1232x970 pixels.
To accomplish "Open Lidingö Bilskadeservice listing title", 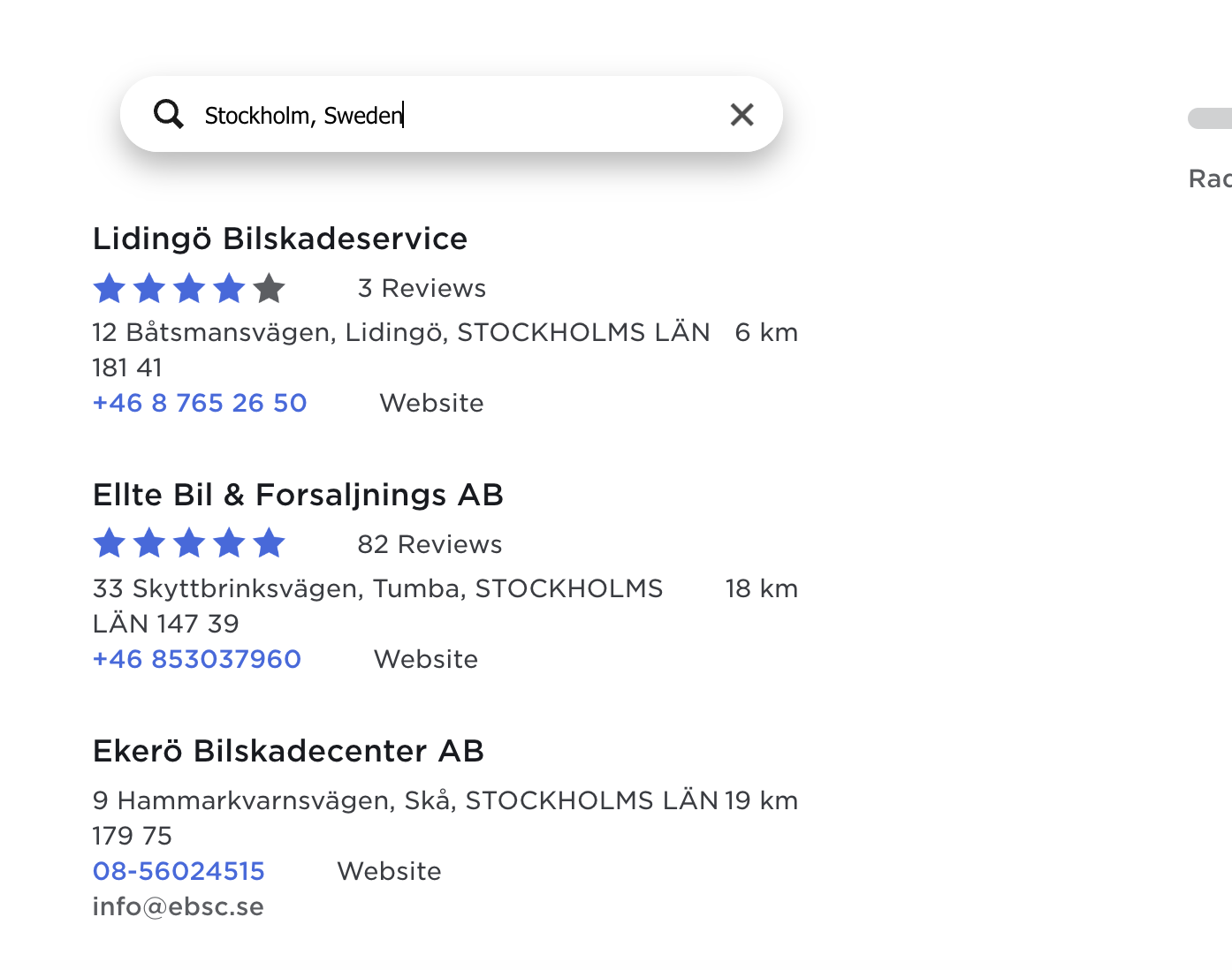I will (x=280, y=239).
